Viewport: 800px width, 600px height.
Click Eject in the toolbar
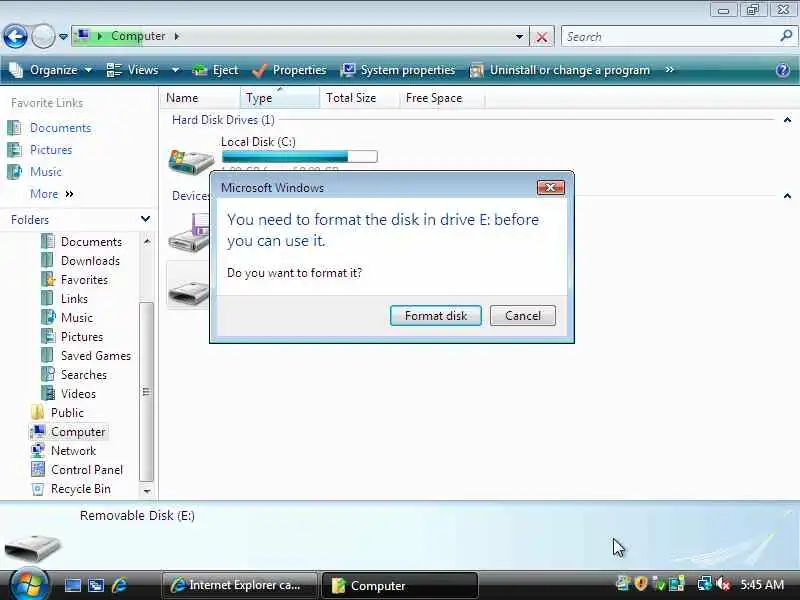pos(215,70)
